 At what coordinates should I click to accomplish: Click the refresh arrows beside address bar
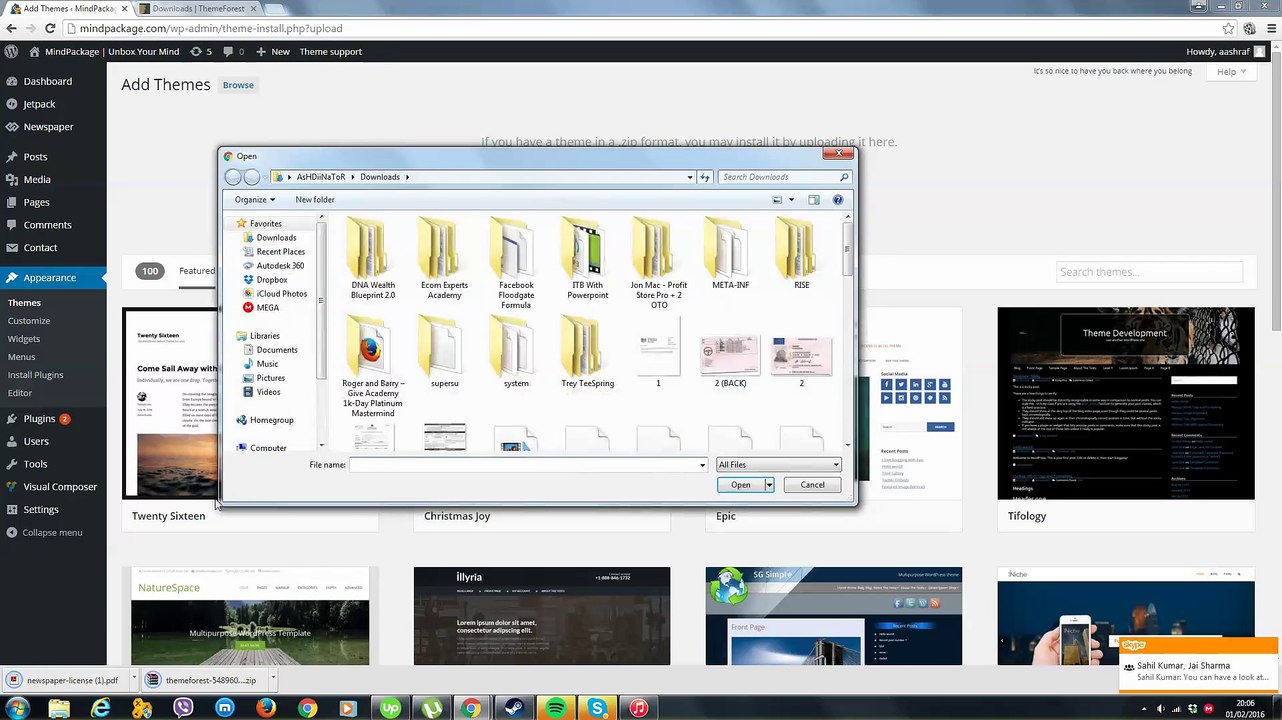pyautogui.click(x=705, y=177)
